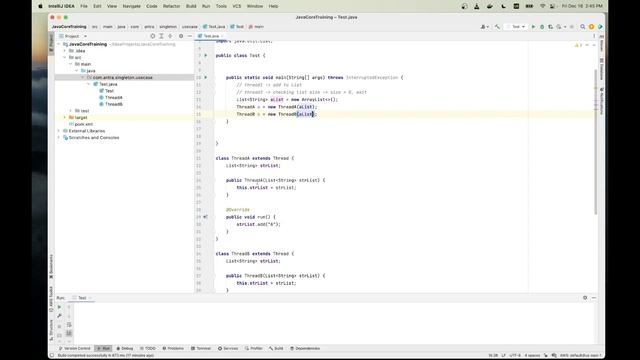This screenshot has height=360, width=640.
Task: Open the Apple menu
Action: coord(40,6)
